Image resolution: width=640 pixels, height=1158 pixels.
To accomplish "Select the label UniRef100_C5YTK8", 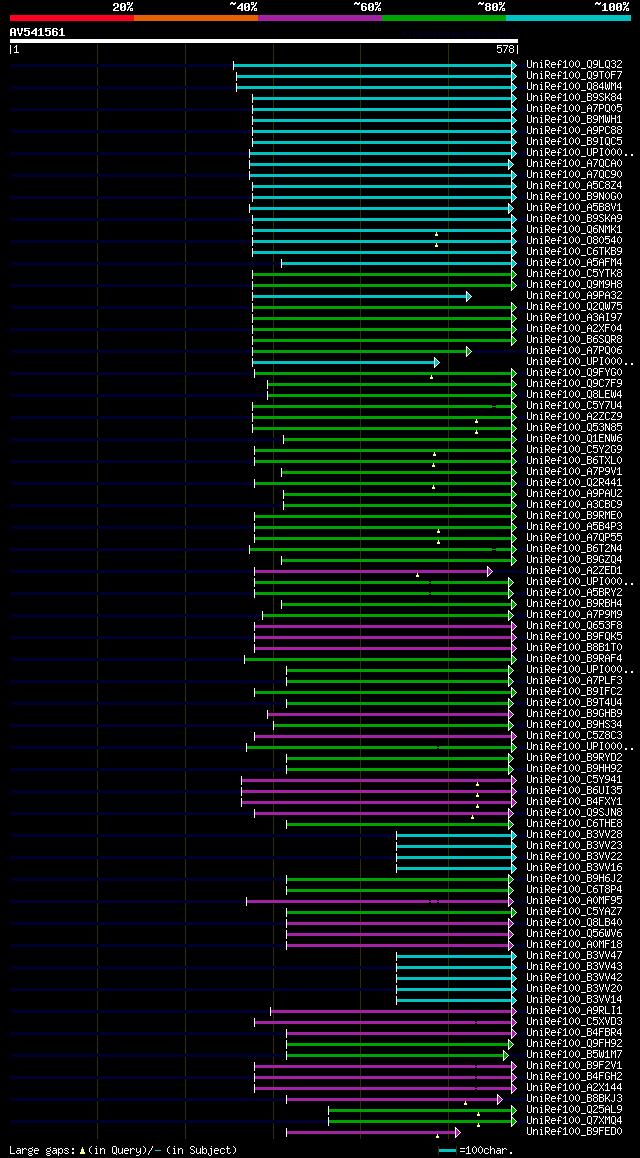I will 574,273.
